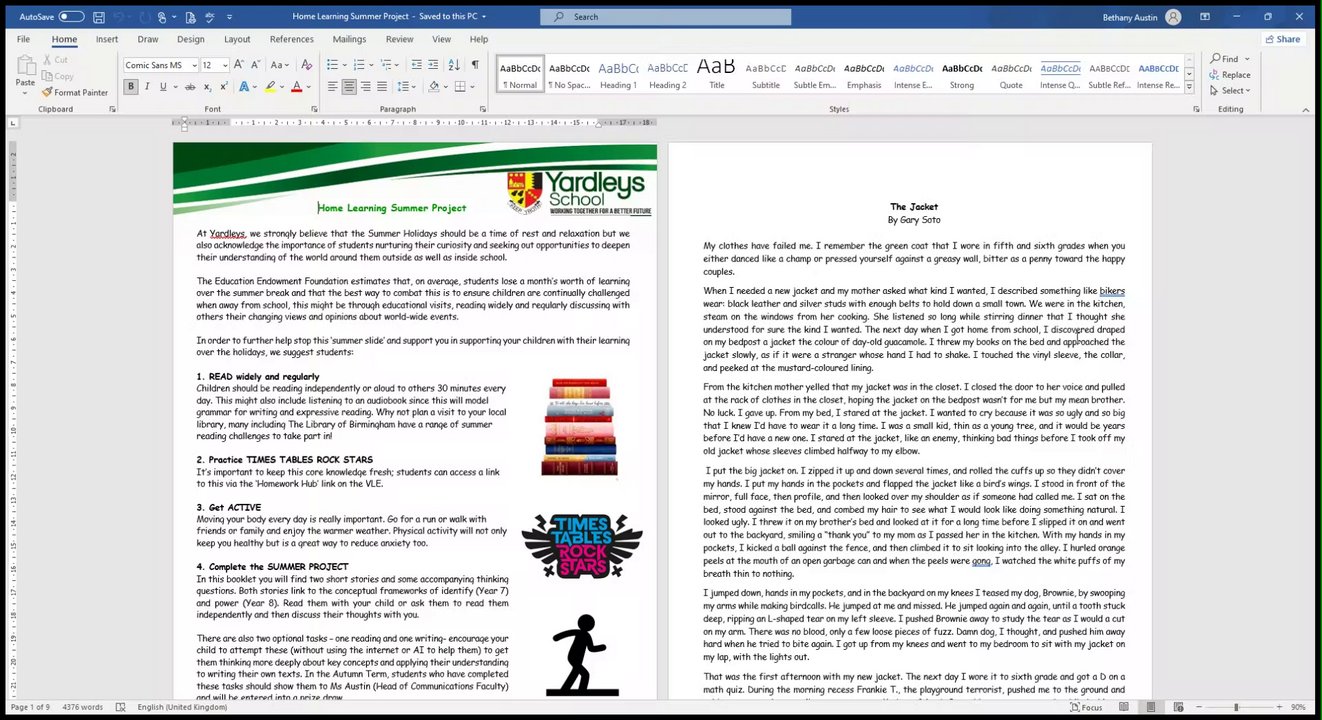Viewport: 1322px width, 720px height.
Task: Click the Replace button
Action: [1230, 75]
